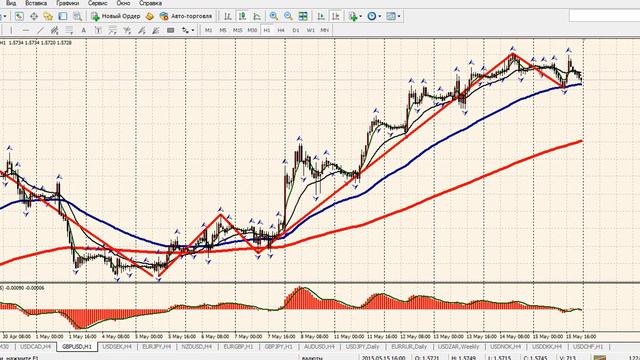The width and height of the screenshot is (640, 360).
Task: Switch timeframe to D1
Action: 296,30
